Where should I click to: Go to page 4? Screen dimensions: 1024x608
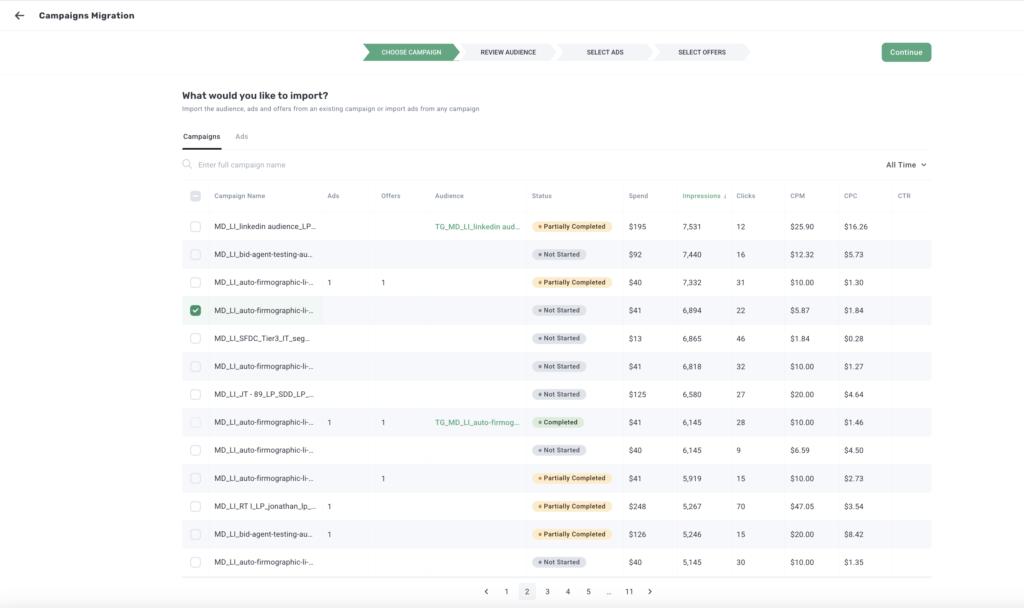[568, 592]
